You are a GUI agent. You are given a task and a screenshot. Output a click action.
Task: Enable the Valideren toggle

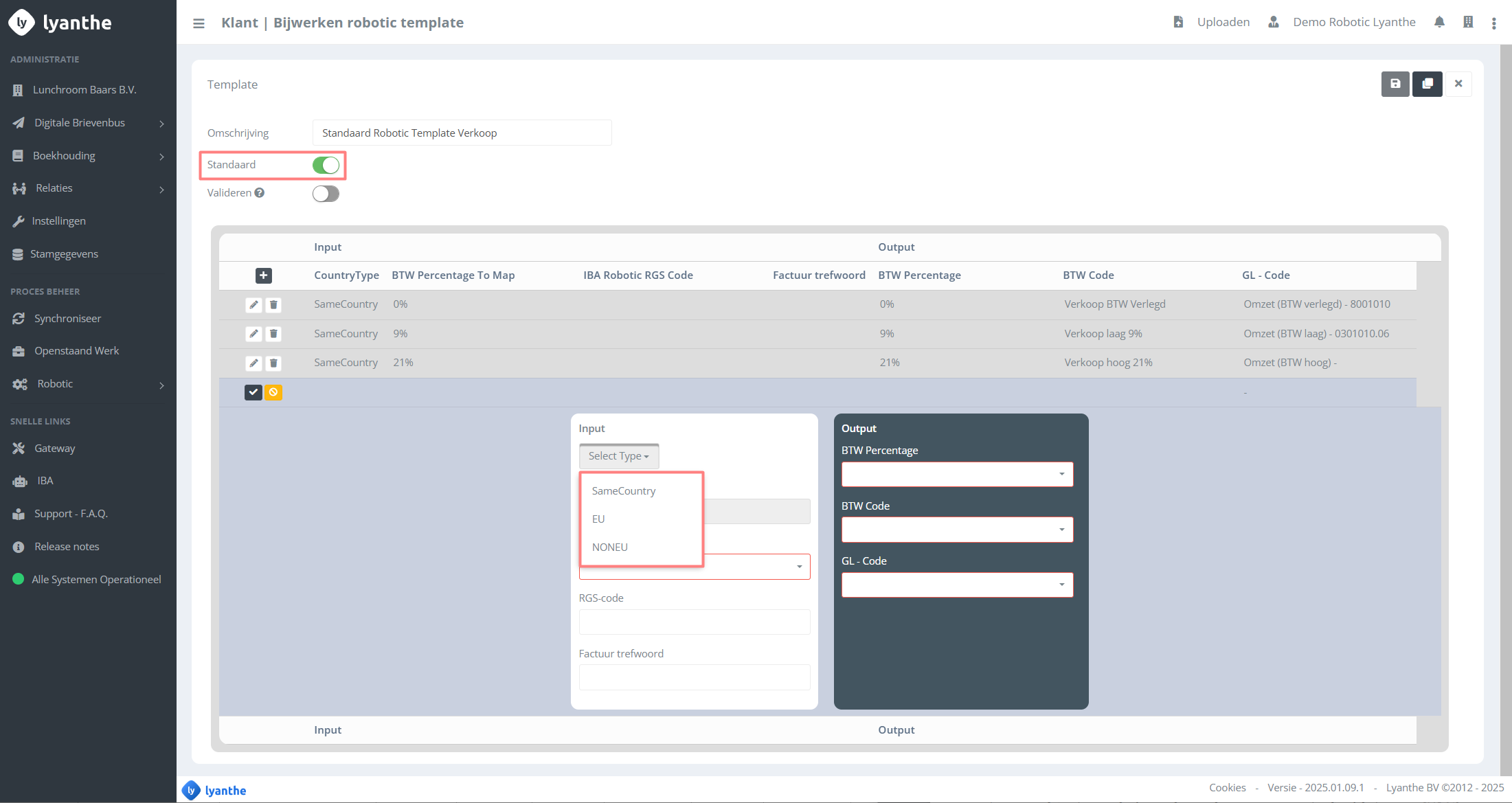[326, 194]
